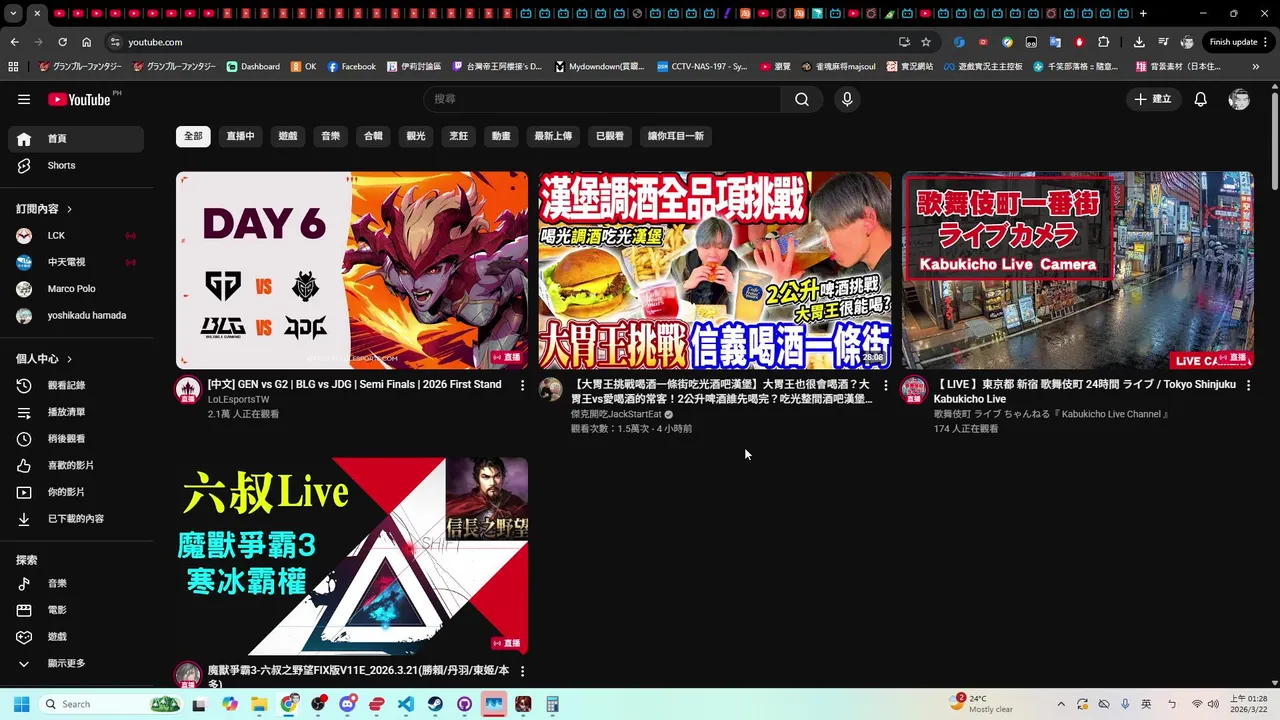Viewport: 1280px width, 720px height.
Task: Click the search magnifier button
Action: click(802, 99)
